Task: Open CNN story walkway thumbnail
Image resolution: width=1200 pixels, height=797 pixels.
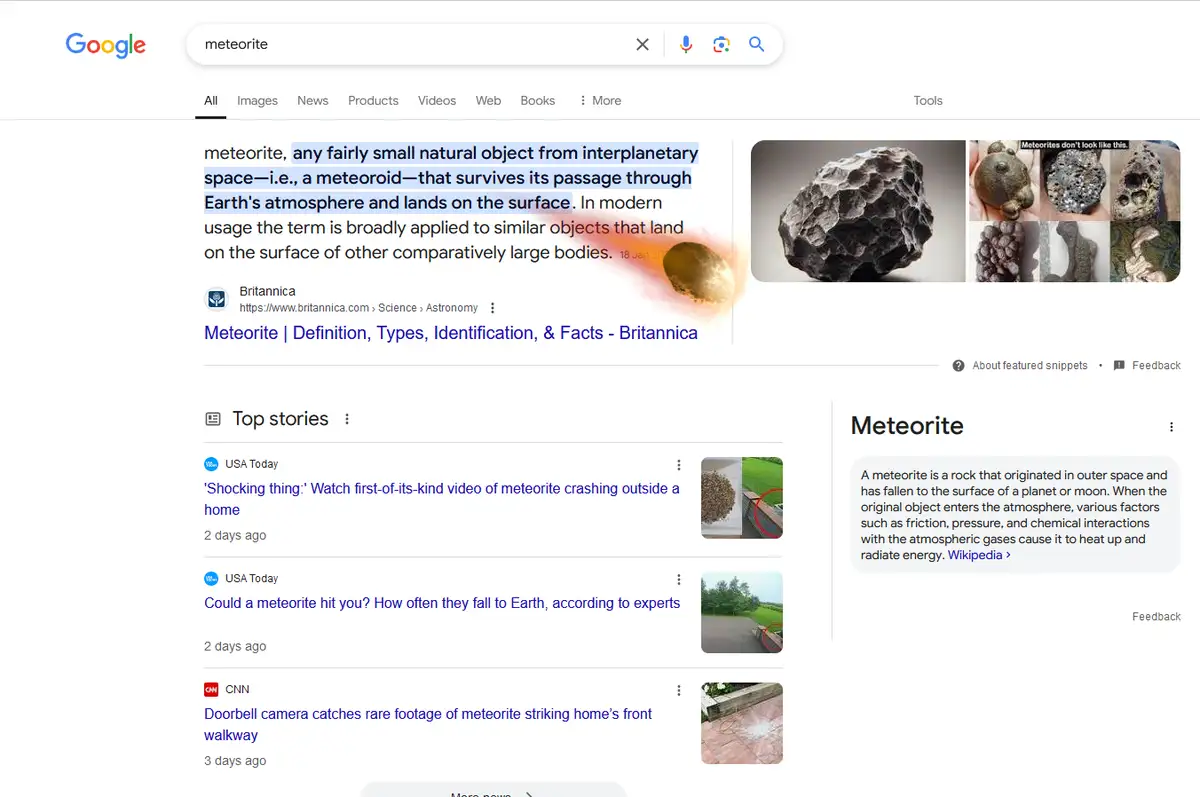Action: (x=742, y=723)
